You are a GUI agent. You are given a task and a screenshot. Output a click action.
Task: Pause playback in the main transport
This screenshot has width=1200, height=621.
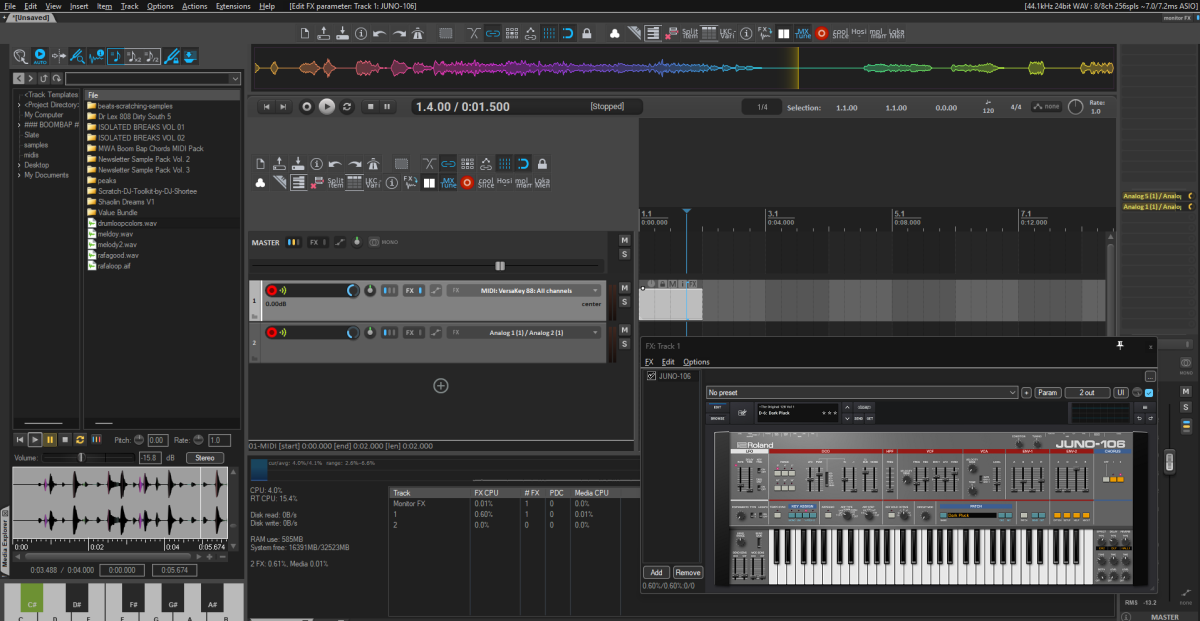388,106
